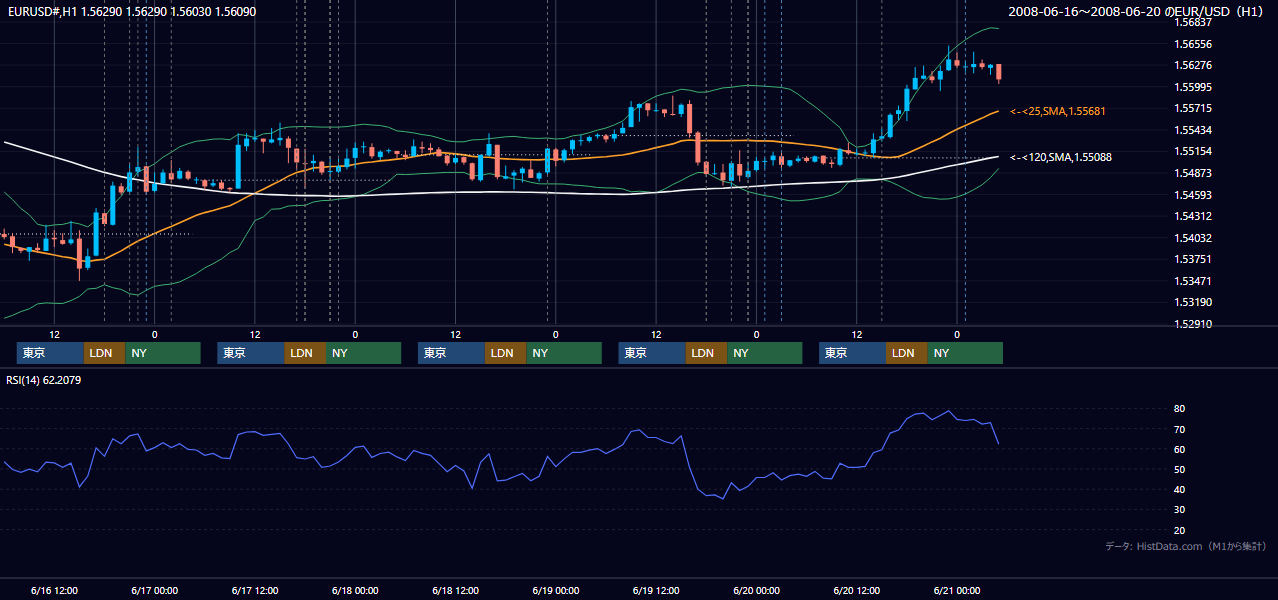Select the 1.53190 price axis value
Screen dimensions: 1278x600
click(x=1193, y=302)
